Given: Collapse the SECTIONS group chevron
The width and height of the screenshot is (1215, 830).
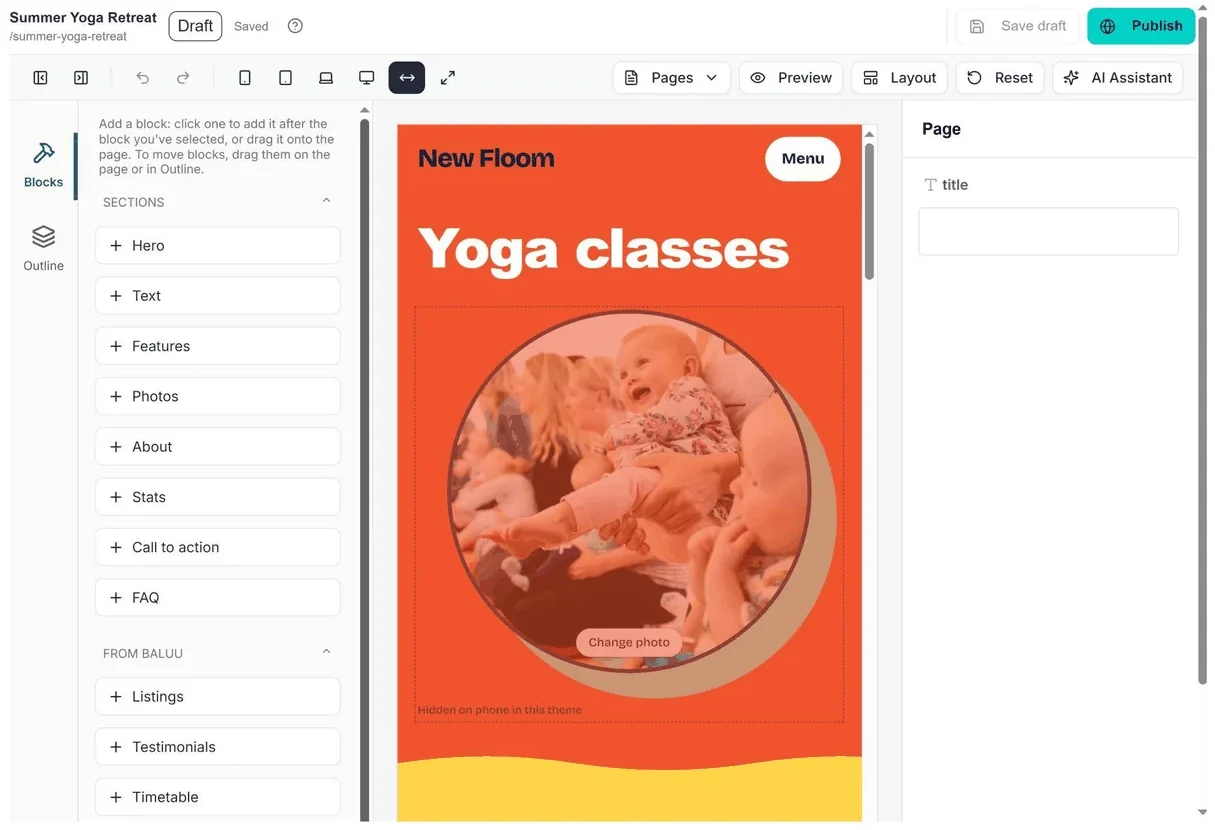Looking at the screenshot, I should point(326,201).
